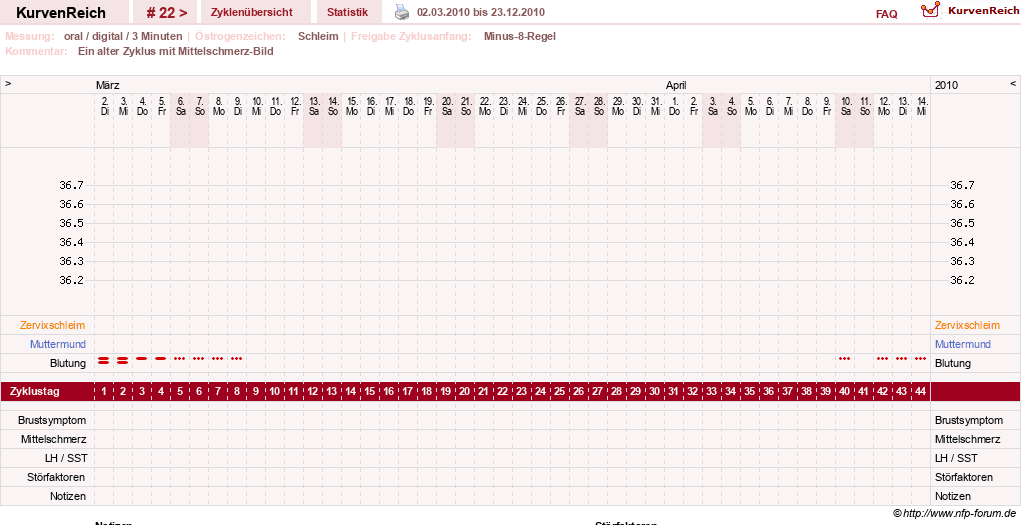Click cycle day 22 in Zyklustag bar
1021x525 pixels.
tap(502, 391)
